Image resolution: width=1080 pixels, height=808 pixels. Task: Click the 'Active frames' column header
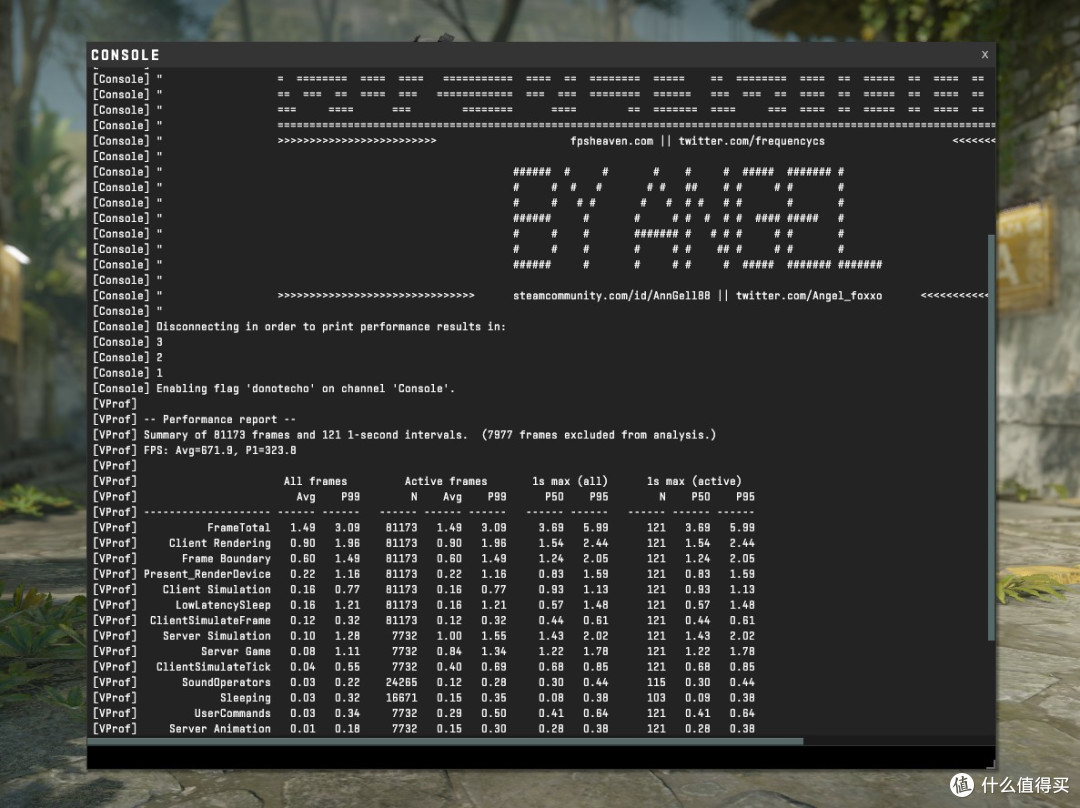(x=446, y=481)
